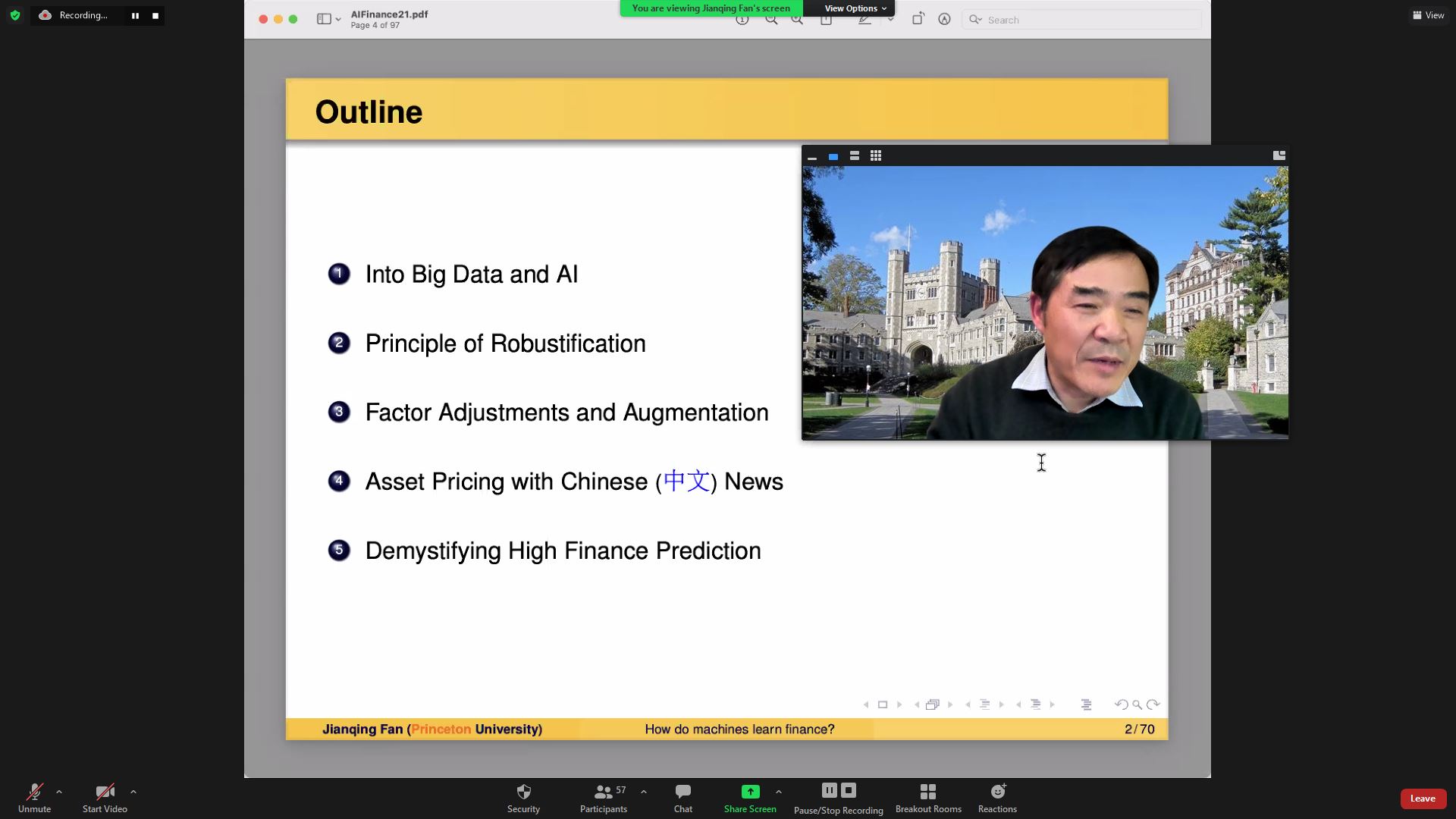This screenshot has height=819, width=1456.
Task: Click footer title 'How do machines learn finance?'
Action: (x=739, y=730)
